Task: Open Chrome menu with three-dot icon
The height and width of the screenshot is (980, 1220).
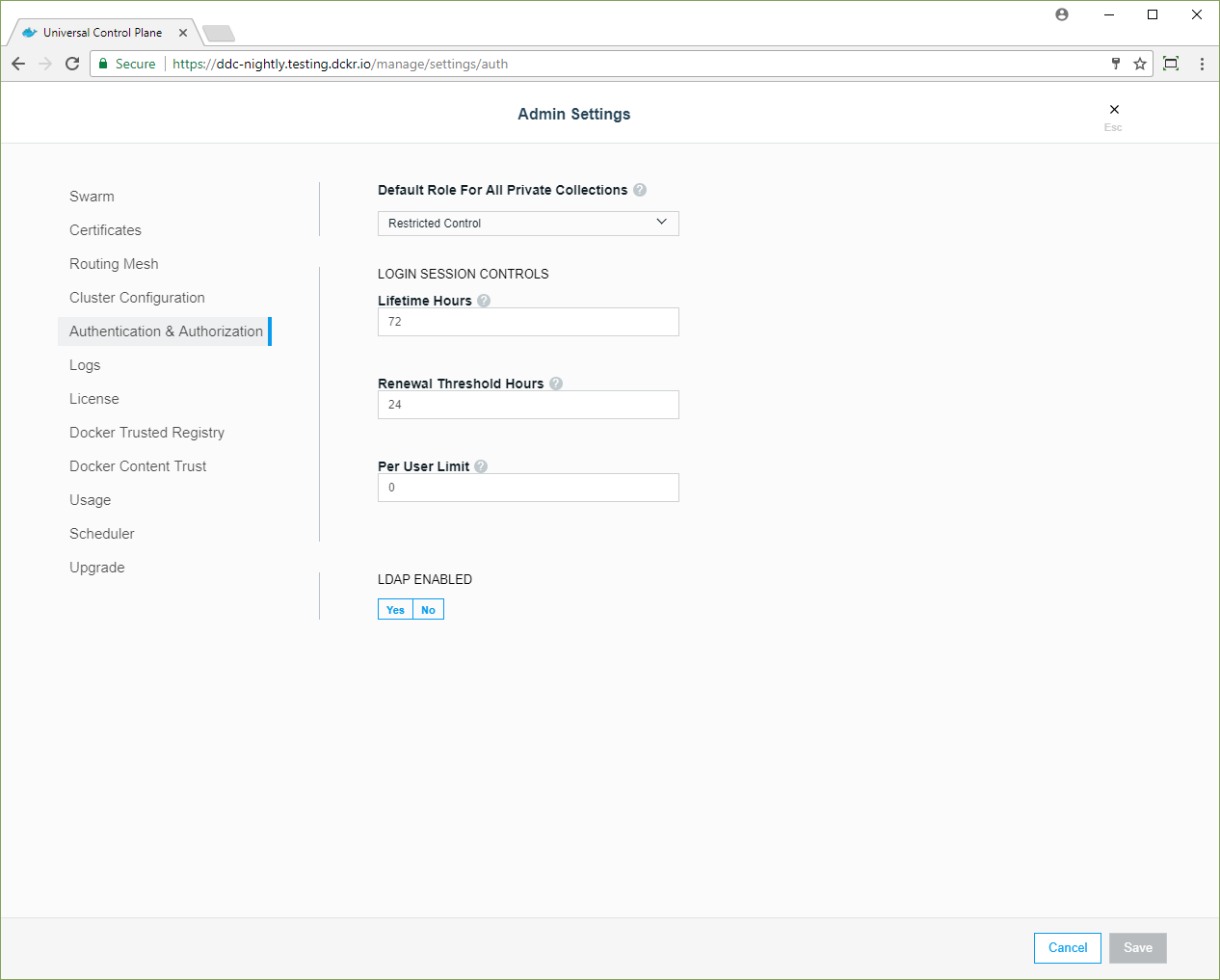Action: point(1202,64)
